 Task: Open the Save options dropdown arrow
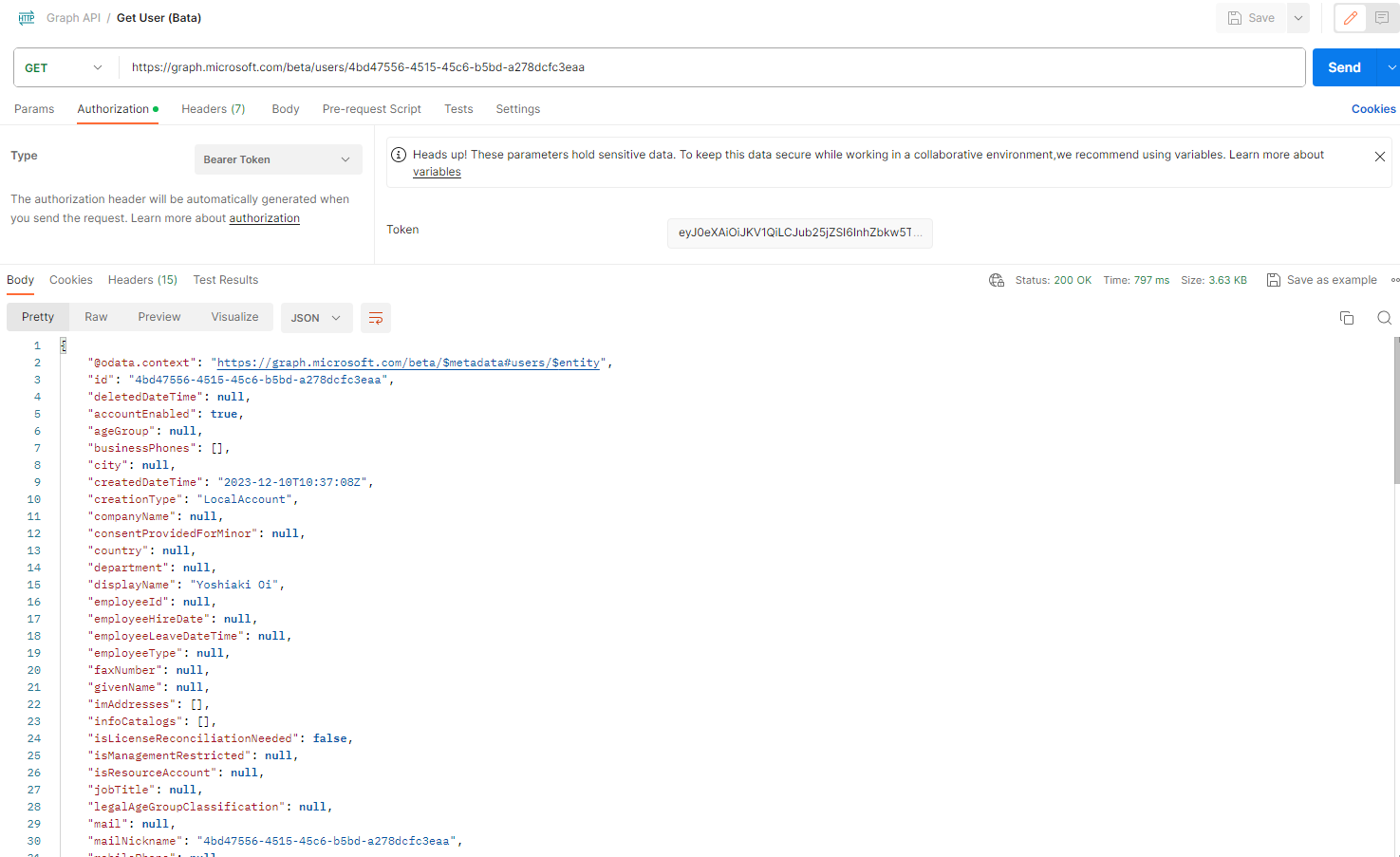tap(1298, 18)
